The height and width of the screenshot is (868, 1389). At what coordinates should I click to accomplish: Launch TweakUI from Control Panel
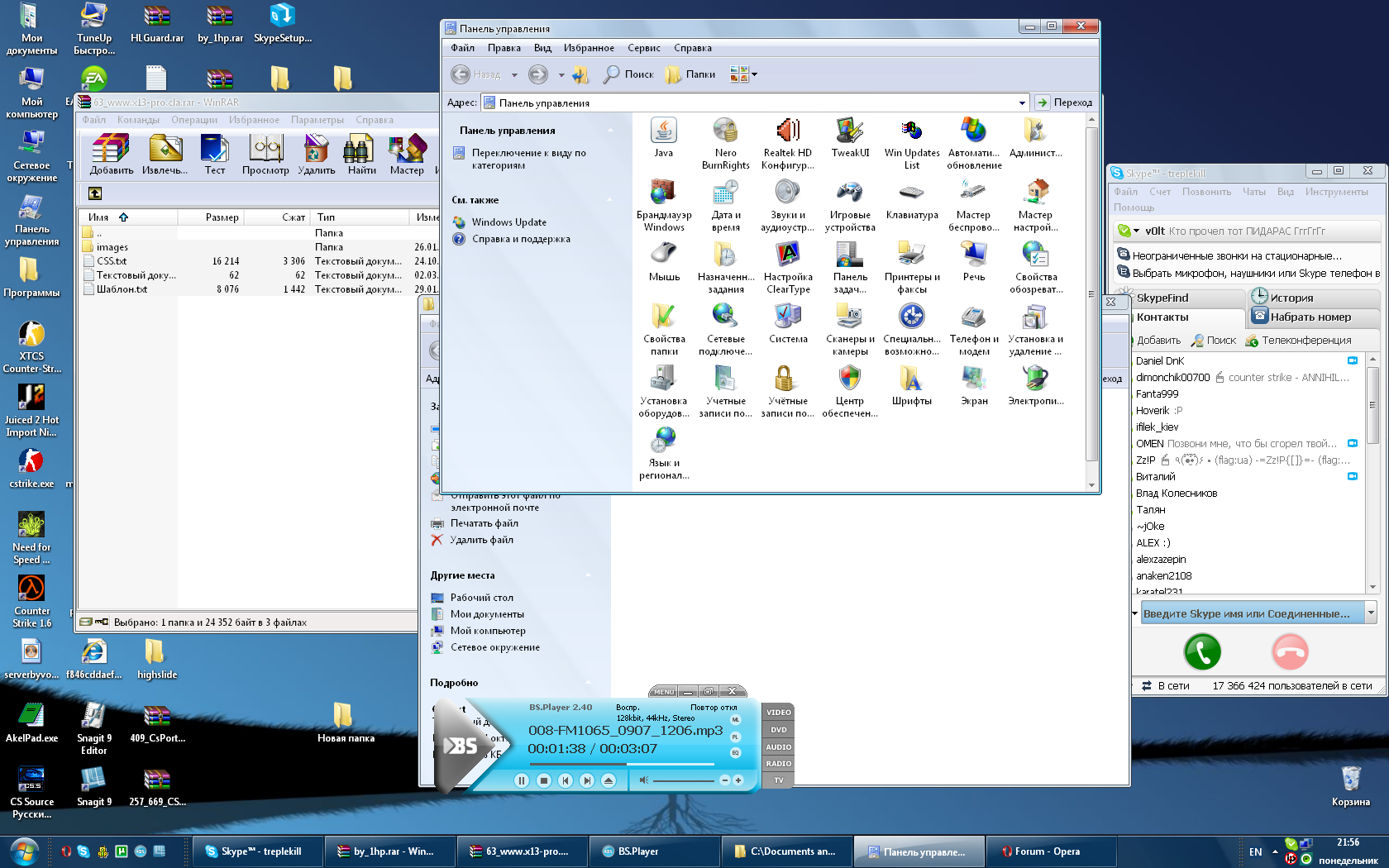[850, 137]
